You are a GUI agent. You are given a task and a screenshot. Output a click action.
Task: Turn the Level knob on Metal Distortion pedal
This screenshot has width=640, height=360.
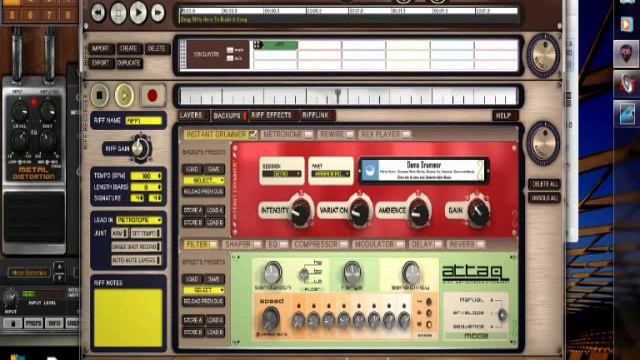pyautogui.click(x=19, y=111)
